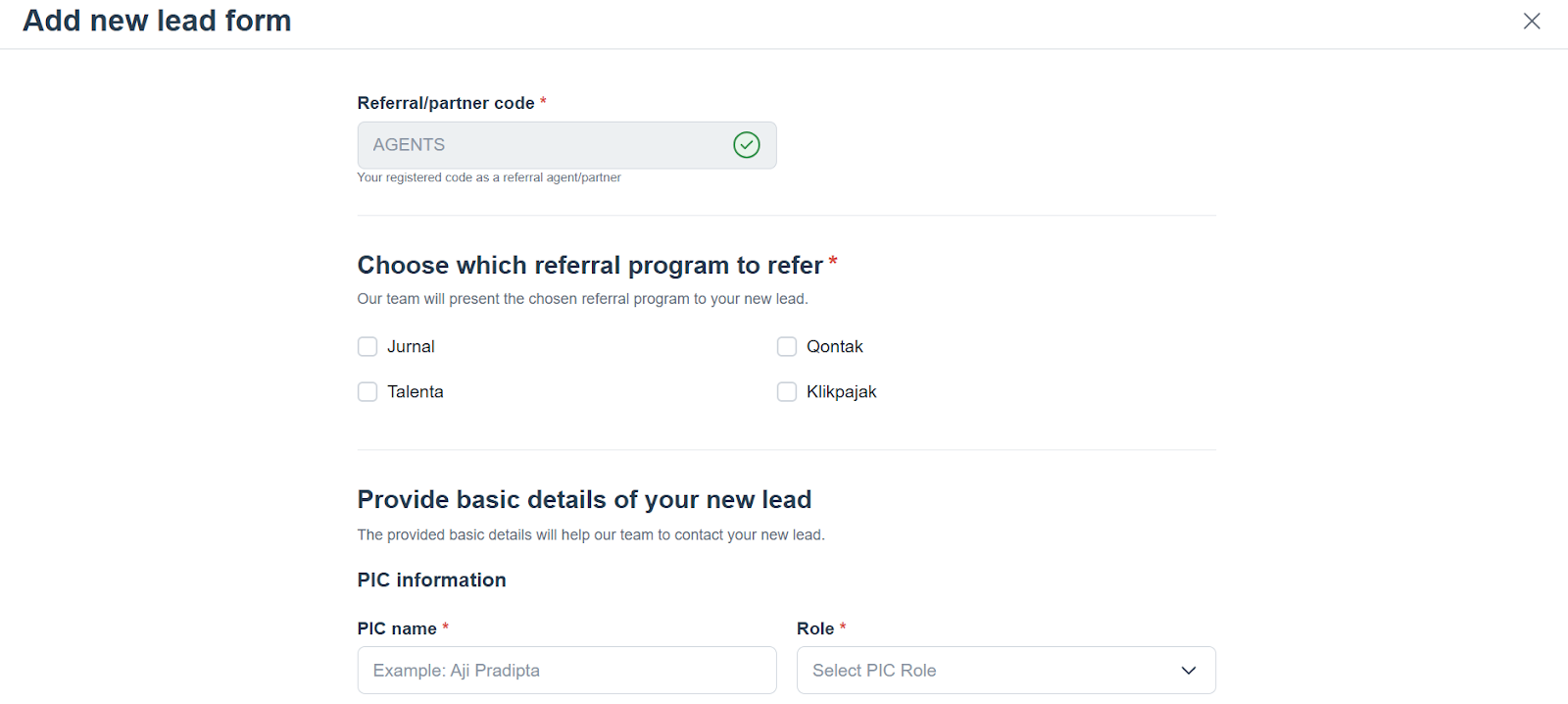Select the Talenta checkbox

click(x=367, y=392)
